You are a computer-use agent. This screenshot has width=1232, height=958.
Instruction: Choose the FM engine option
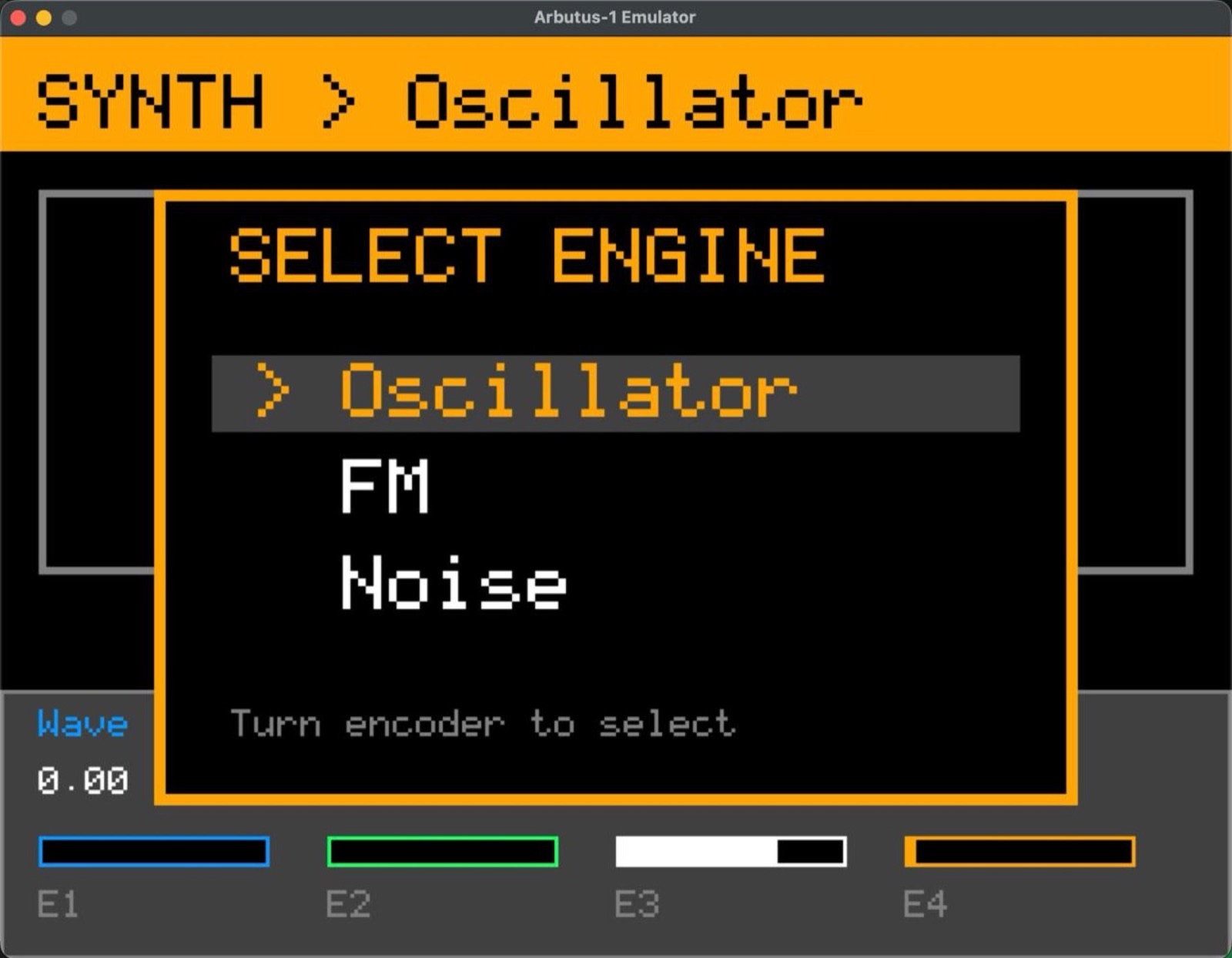pyautogui.click(x=384, y=486)
